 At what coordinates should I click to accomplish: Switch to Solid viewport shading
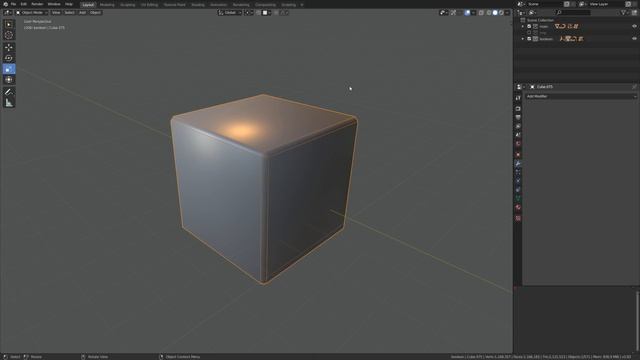[495, 13]
